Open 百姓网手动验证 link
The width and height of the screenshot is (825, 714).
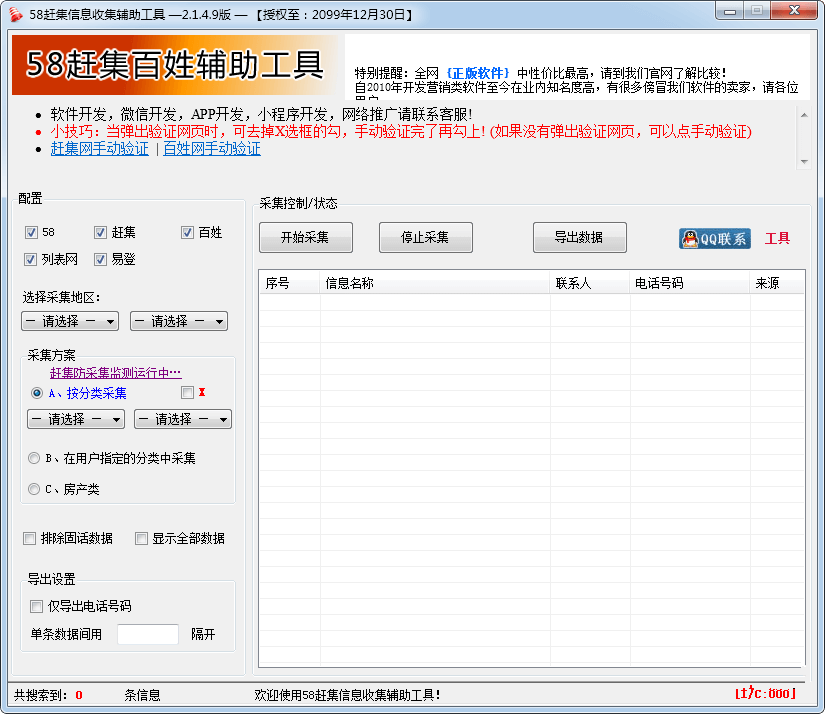point(212,148)
